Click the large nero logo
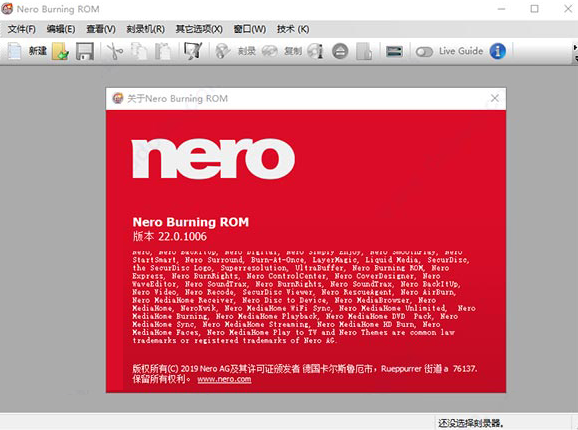 click(213, 158)
